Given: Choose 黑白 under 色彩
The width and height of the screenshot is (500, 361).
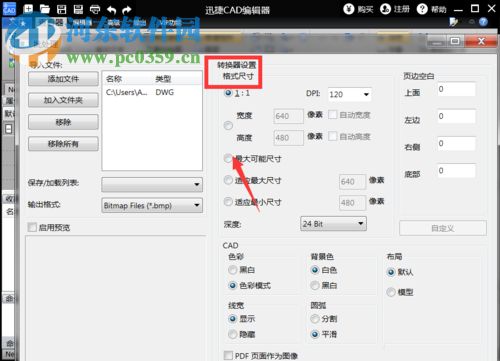Looking at the screenshot, I should pos(233,270).
